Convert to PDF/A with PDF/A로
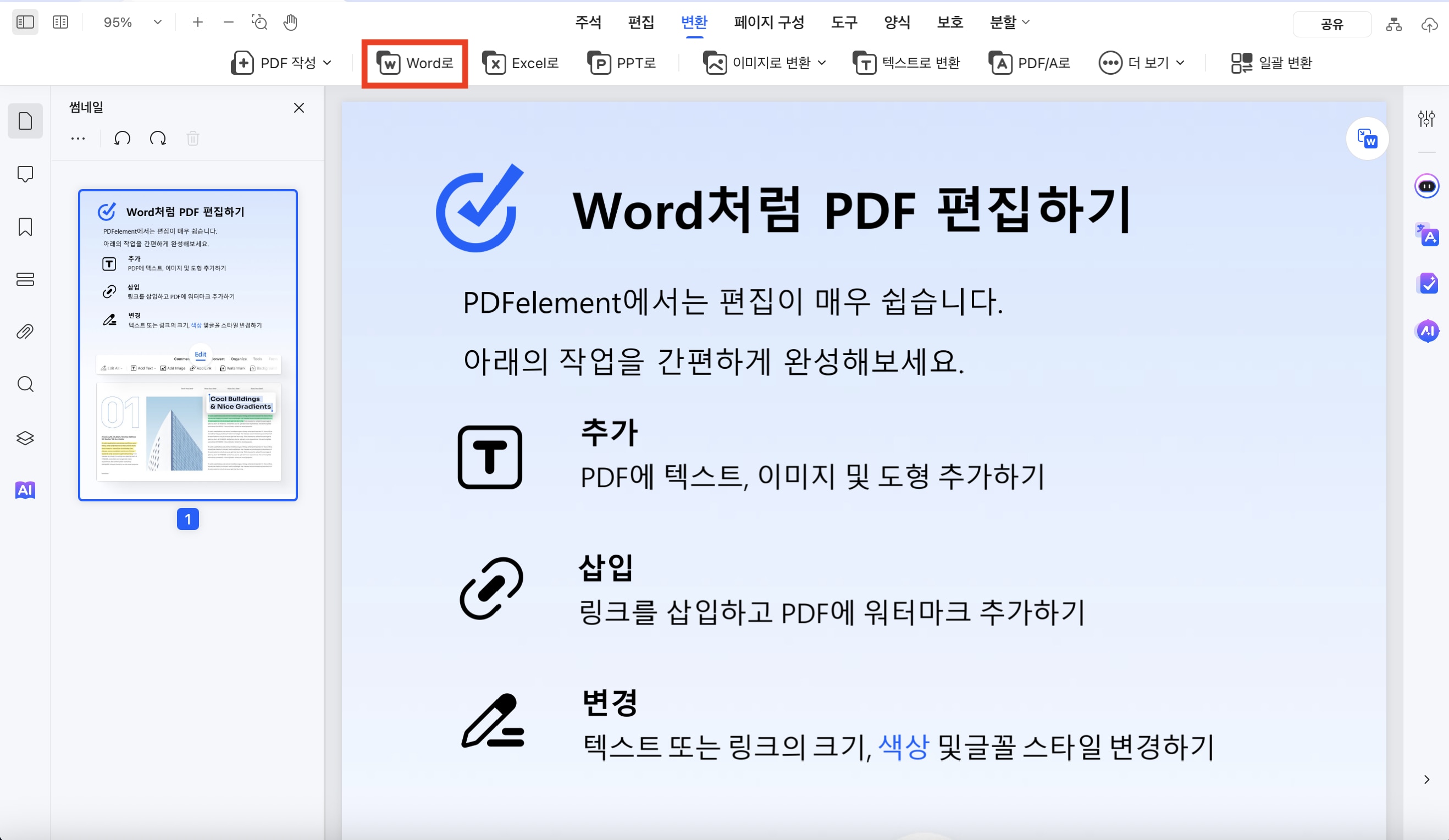 (1029, 63)
